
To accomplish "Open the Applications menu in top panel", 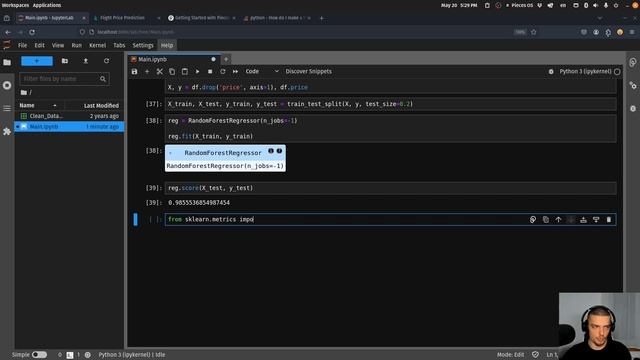I will click(x=47, y=5).
